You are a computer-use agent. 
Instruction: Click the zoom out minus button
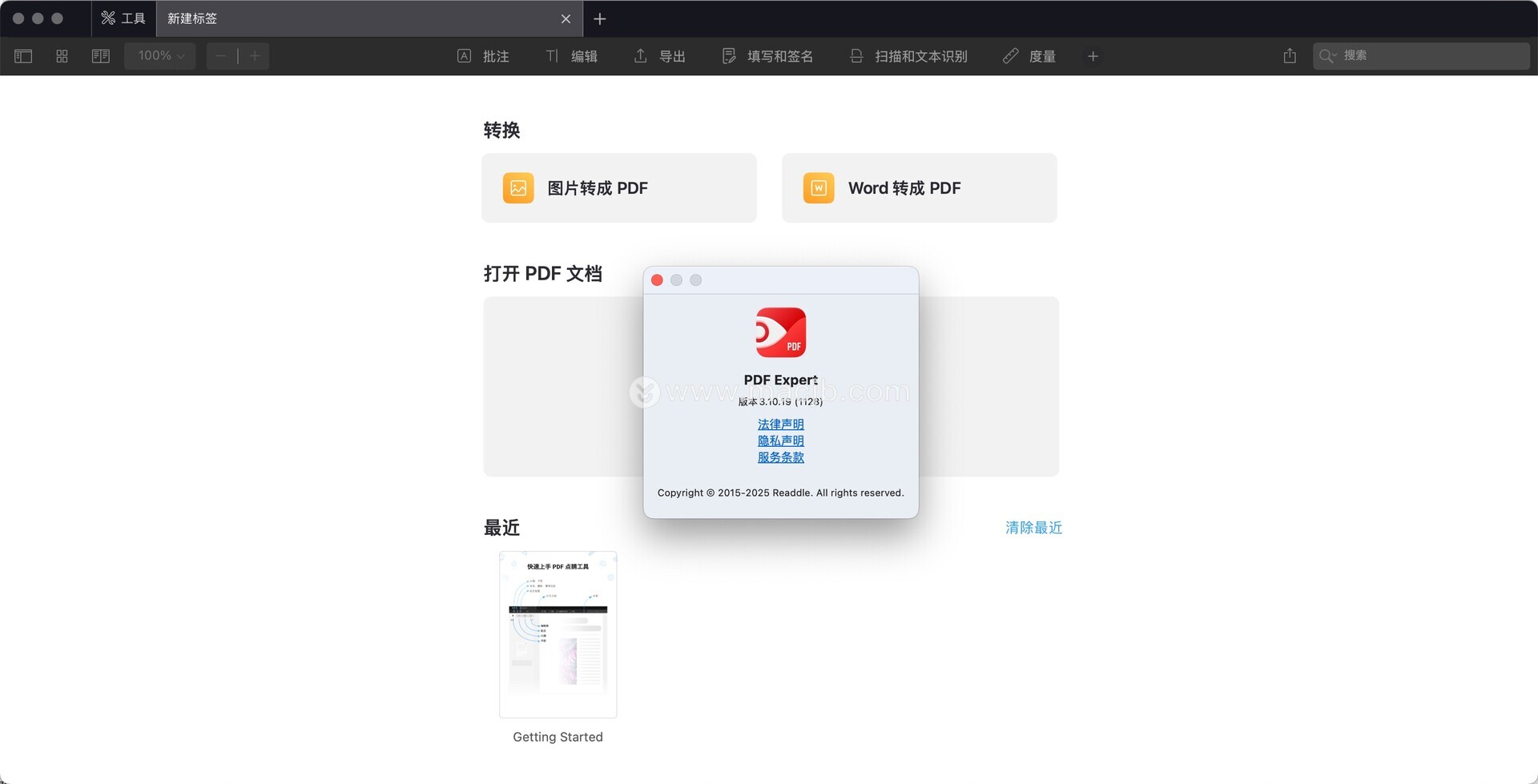click(x=221, y=56)
